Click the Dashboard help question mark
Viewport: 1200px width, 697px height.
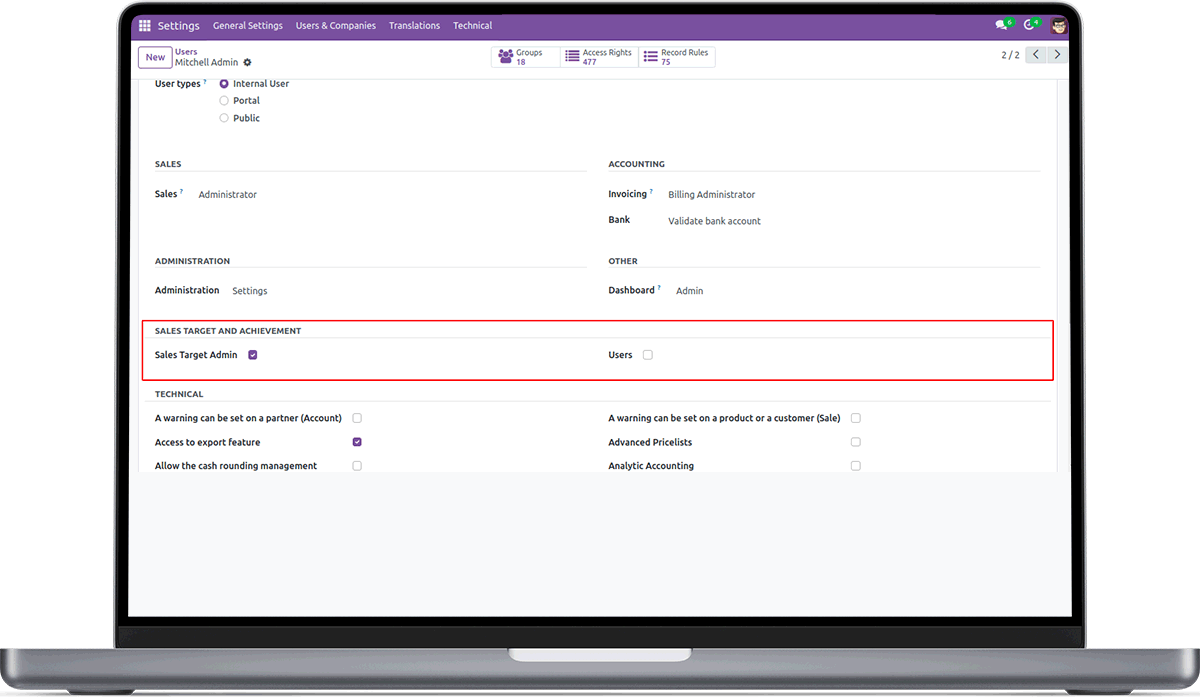coord(659,288)
